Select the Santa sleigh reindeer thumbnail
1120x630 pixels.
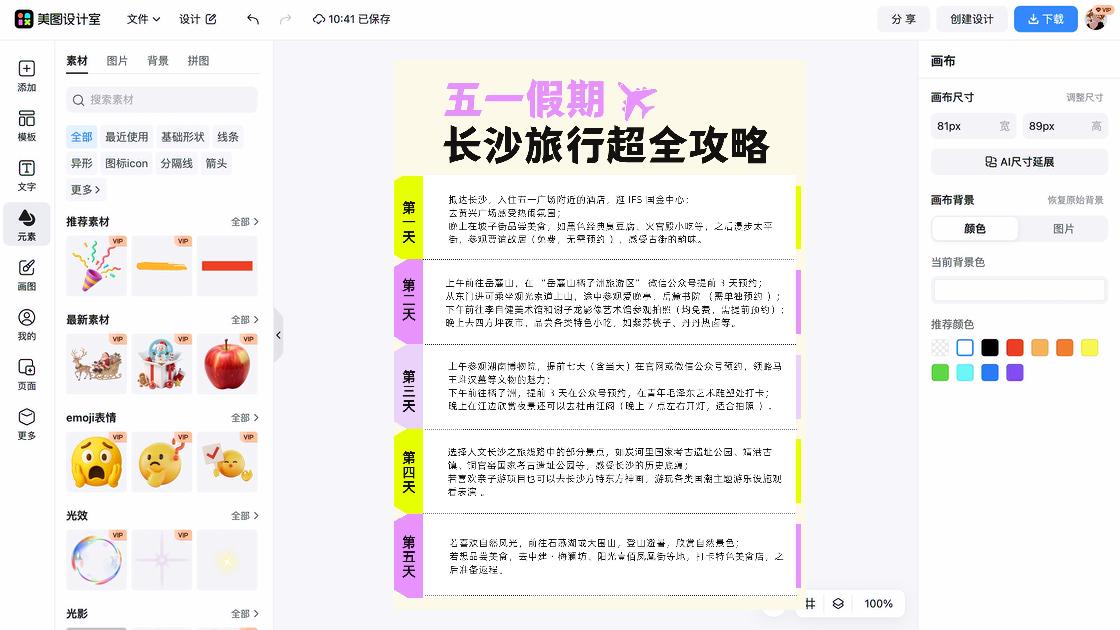click(96, 364)
